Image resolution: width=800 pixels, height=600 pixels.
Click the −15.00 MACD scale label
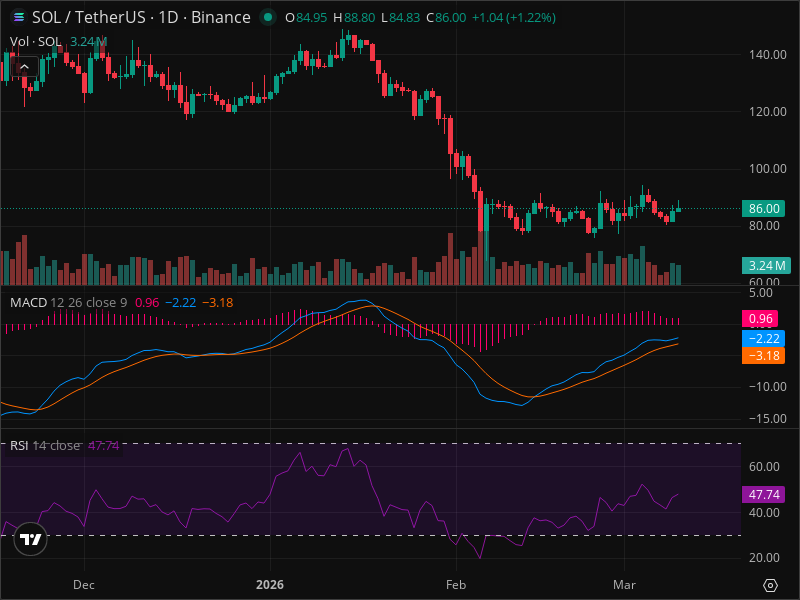tap(767, 419)
